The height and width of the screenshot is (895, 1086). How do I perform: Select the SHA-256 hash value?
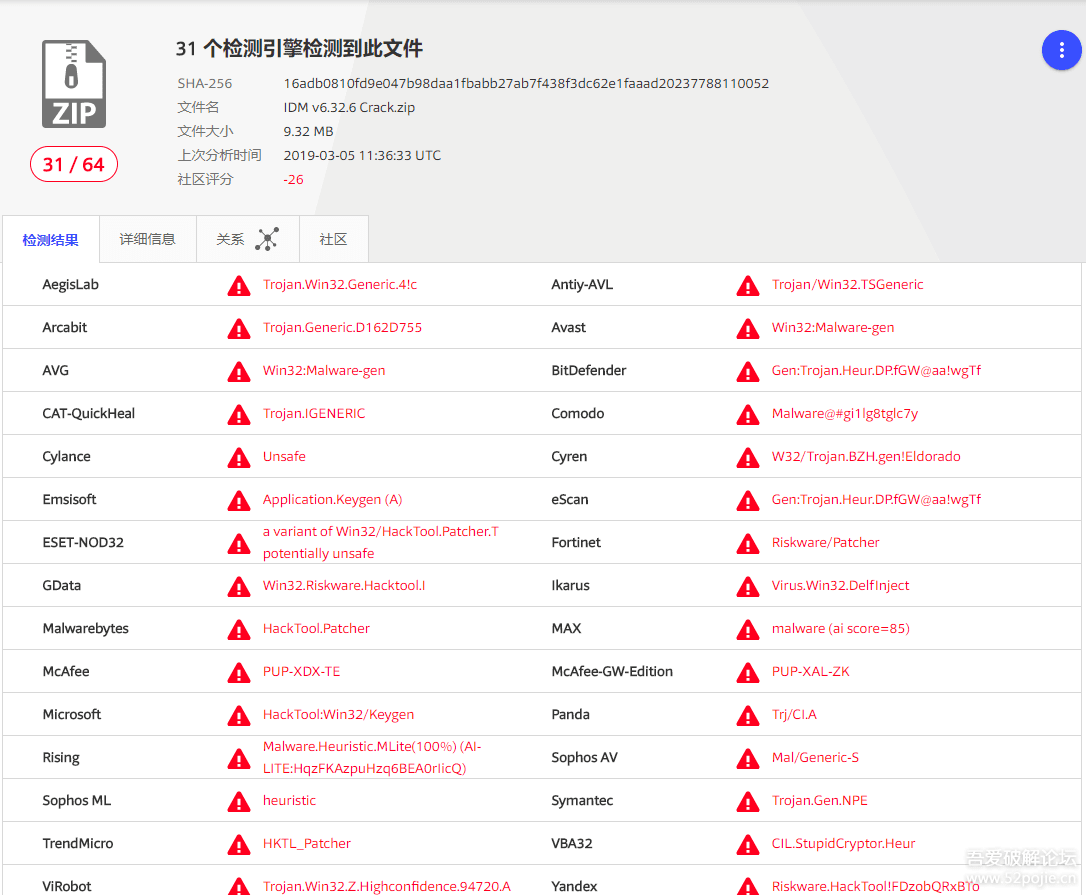(x=526, y=83)
